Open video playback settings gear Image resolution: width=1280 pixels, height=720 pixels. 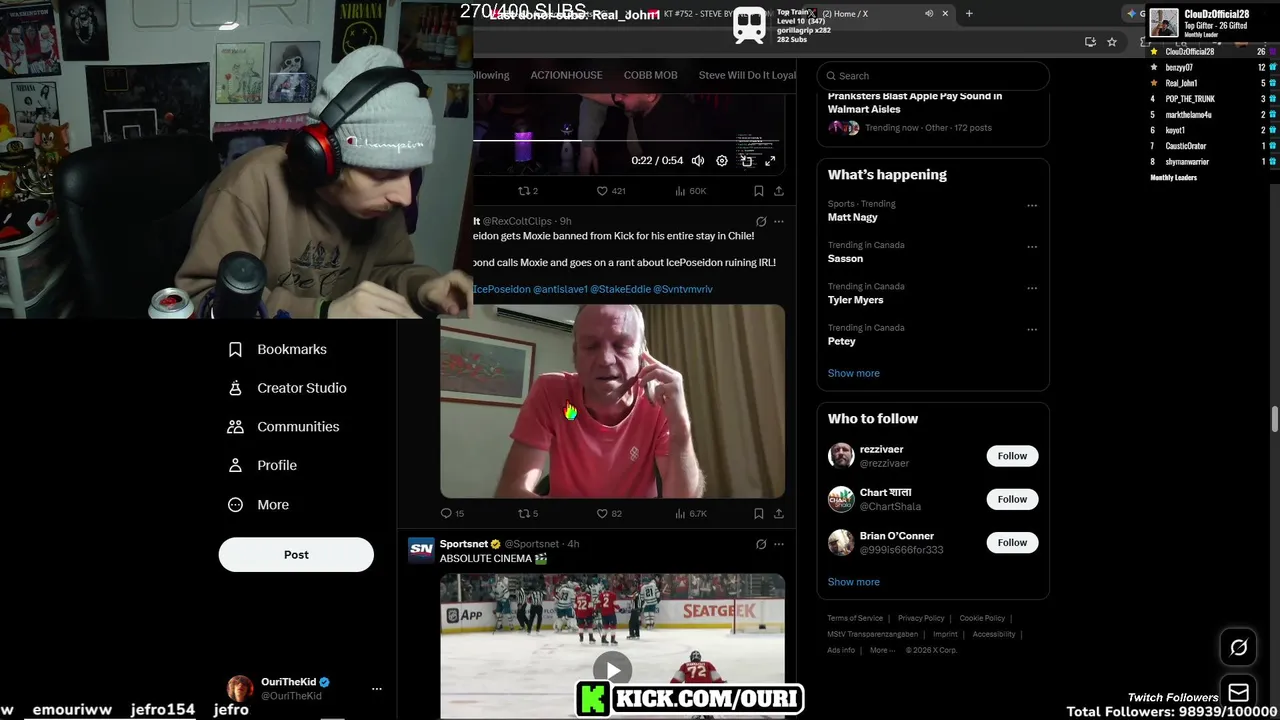coord(722,161)
